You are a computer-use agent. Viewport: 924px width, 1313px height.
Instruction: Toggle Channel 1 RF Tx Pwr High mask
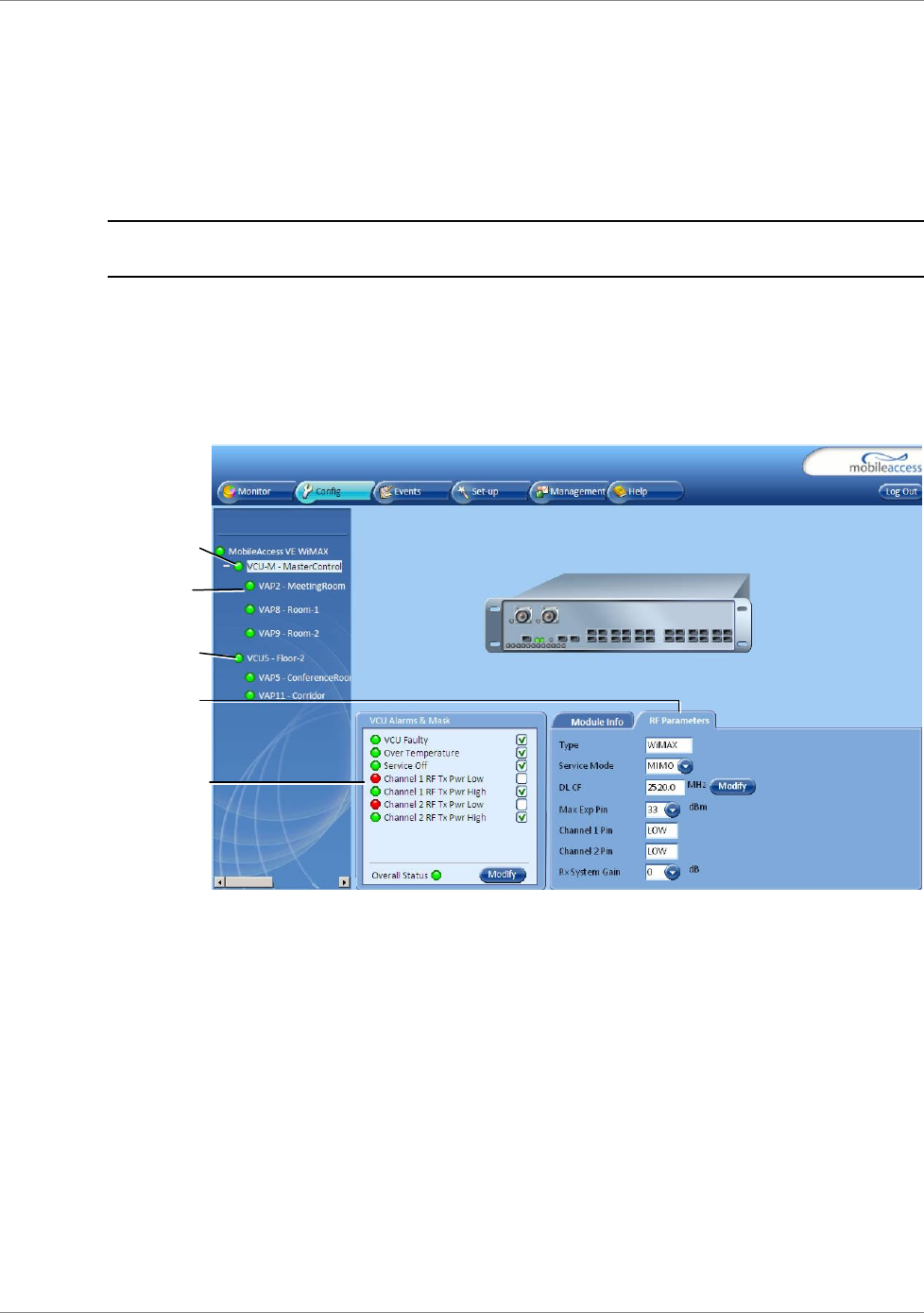click(522, 792)
